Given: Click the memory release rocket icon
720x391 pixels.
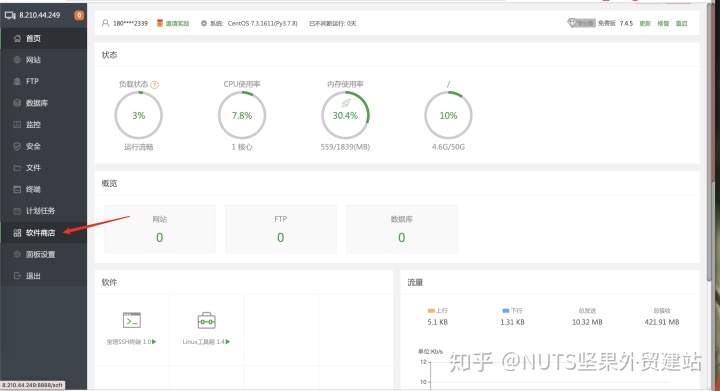Looking at the screenshot, I should click(345, 104).
